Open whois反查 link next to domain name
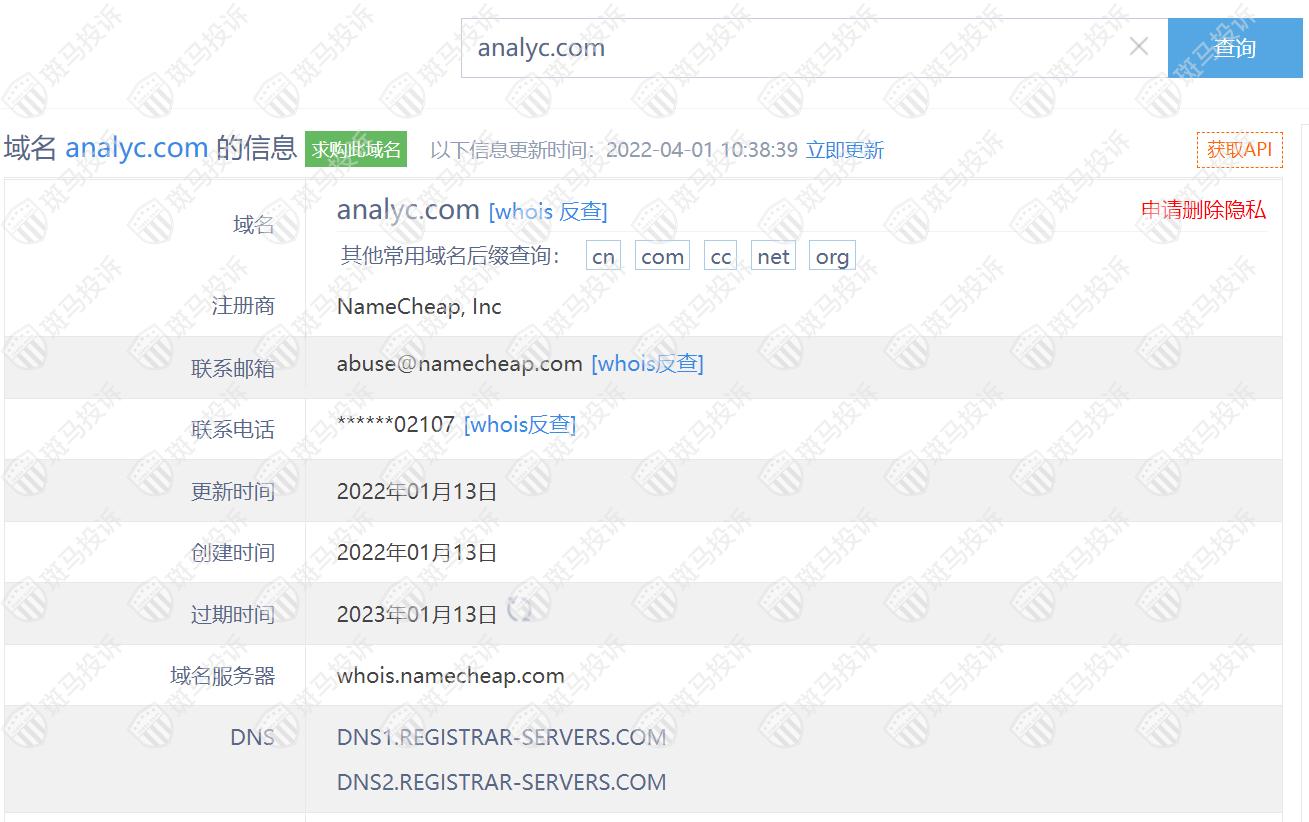The width and height of the screenshot is (1309, 822). (548, 211)
